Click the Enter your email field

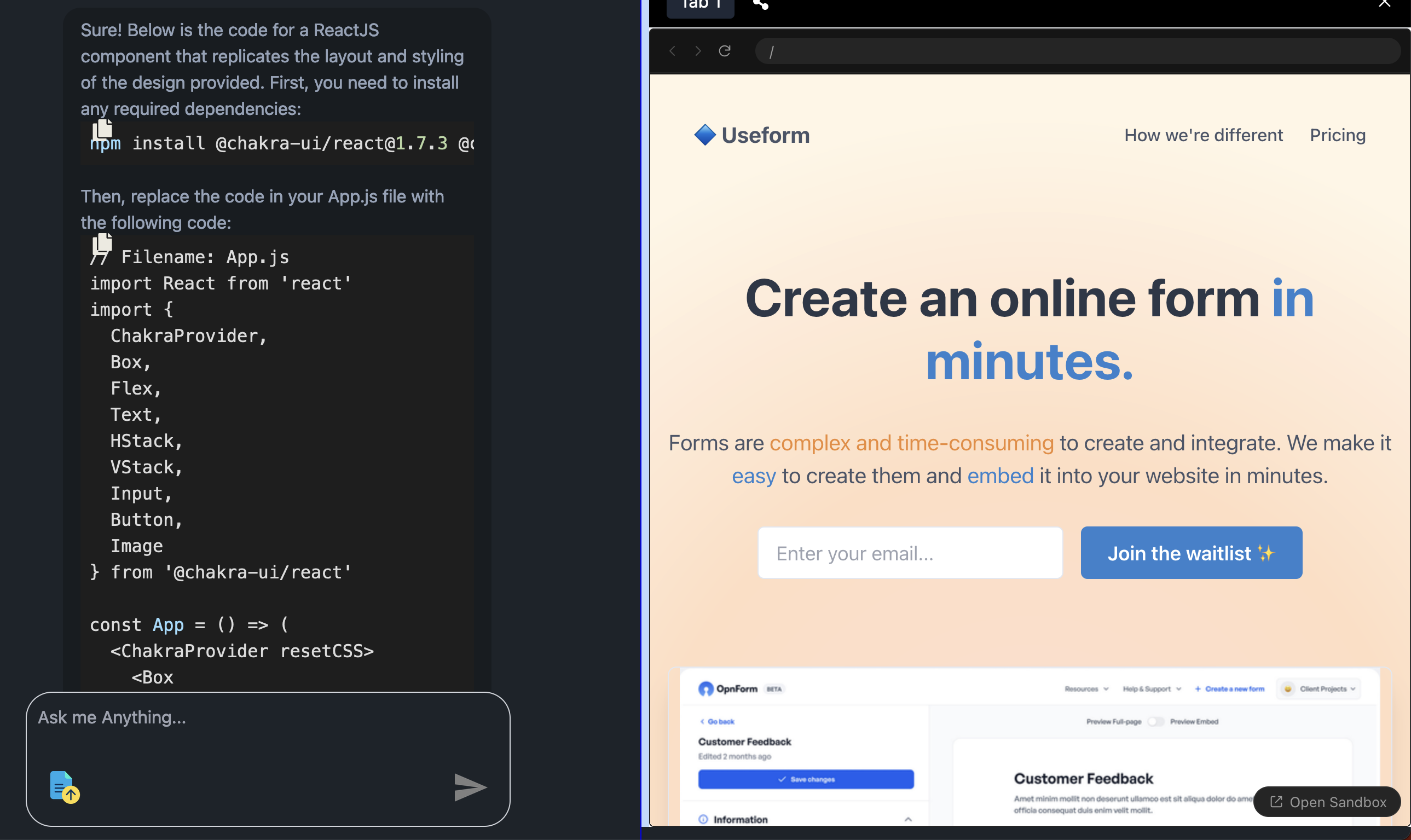click(x=910, y=553)
